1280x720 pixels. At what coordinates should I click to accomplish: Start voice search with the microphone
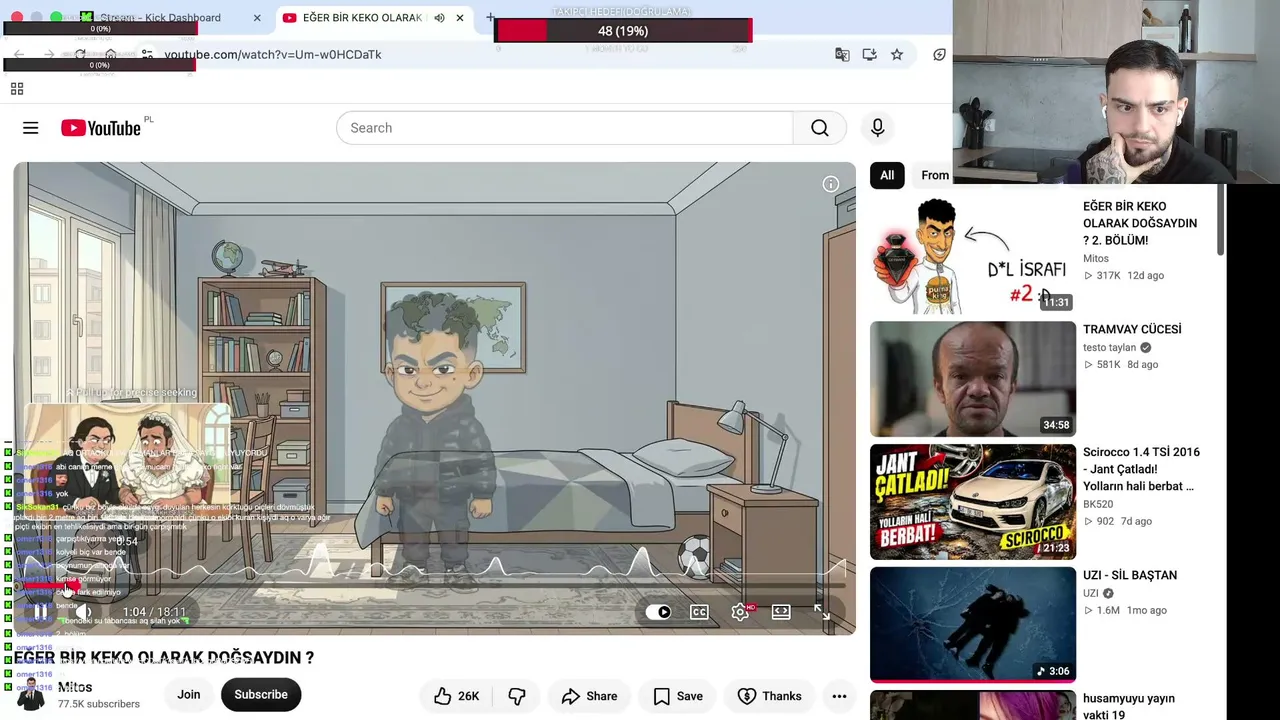(877, 128)
